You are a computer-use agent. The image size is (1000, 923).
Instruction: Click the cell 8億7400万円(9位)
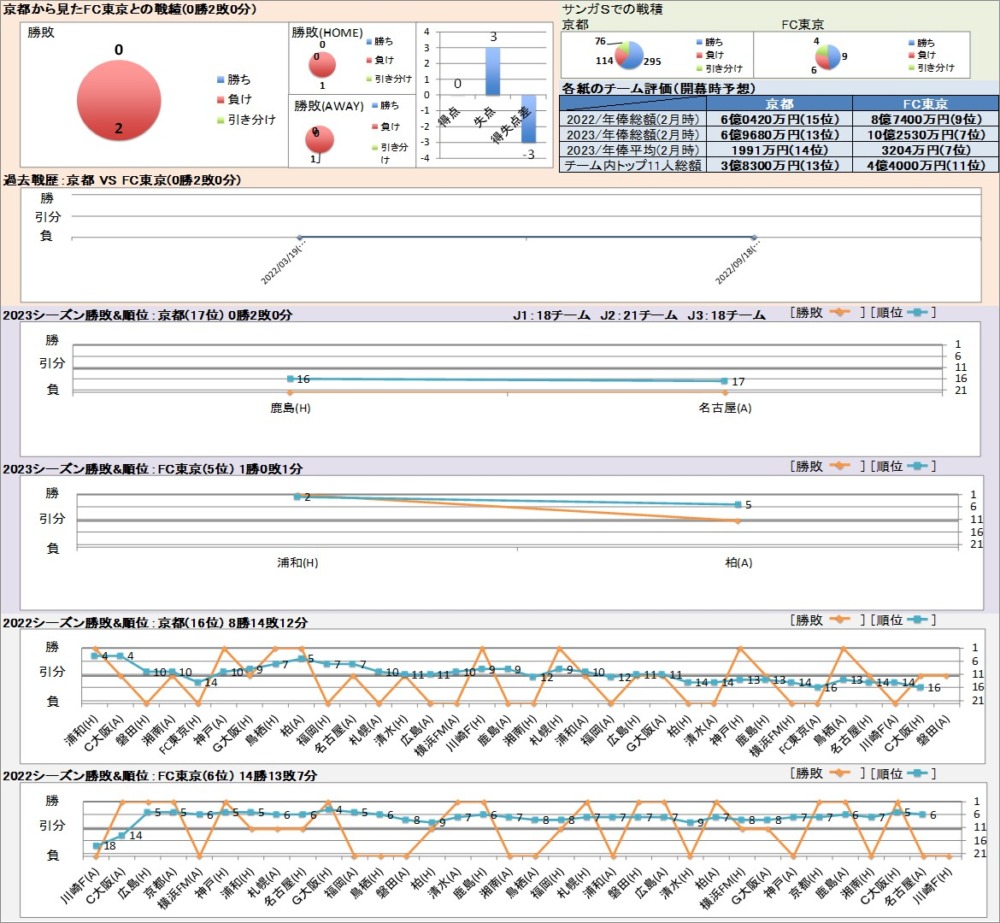coord(925,119)
